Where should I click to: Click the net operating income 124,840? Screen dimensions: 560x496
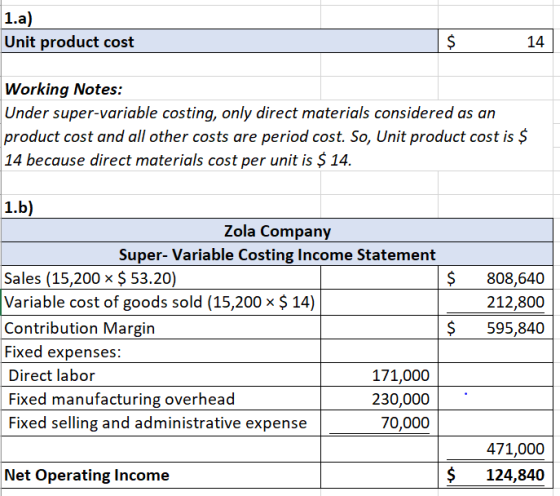point(495,475)
